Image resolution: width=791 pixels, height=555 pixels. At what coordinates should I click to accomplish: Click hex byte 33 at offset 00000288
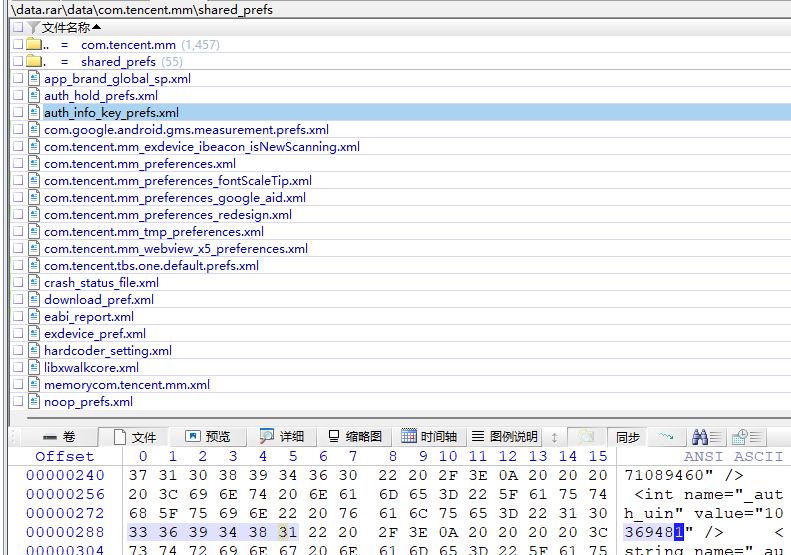click(x=138, y=532)
